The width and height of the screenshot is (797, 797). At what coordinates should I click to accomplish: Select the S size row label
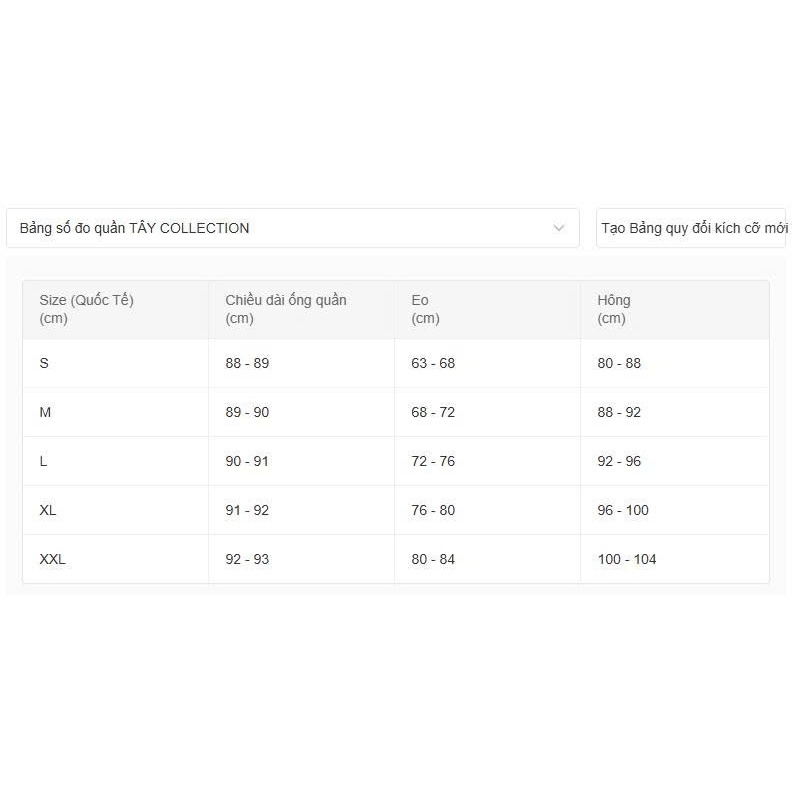click(44, 363)
